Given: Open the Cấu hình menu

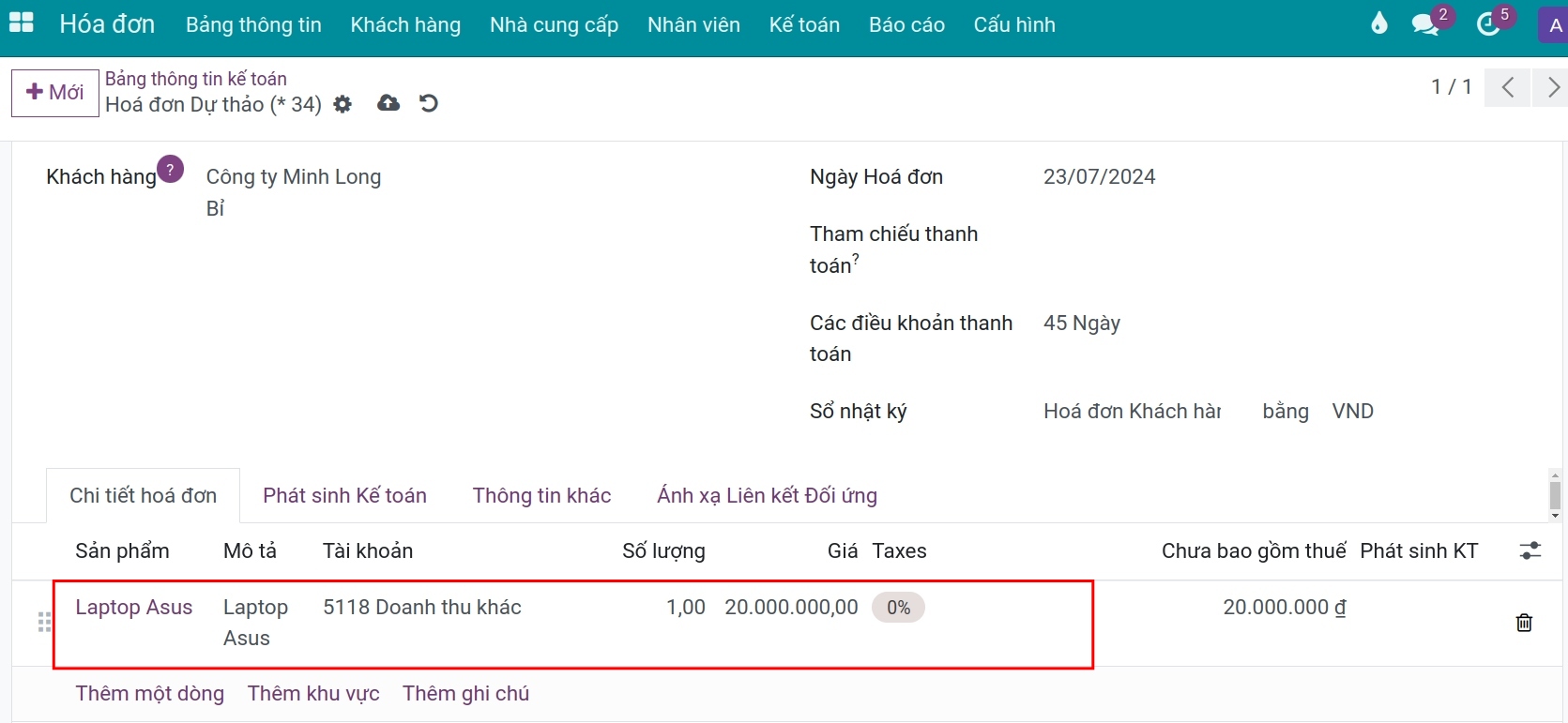Looking at the screenshot, I should (1014, 25).
